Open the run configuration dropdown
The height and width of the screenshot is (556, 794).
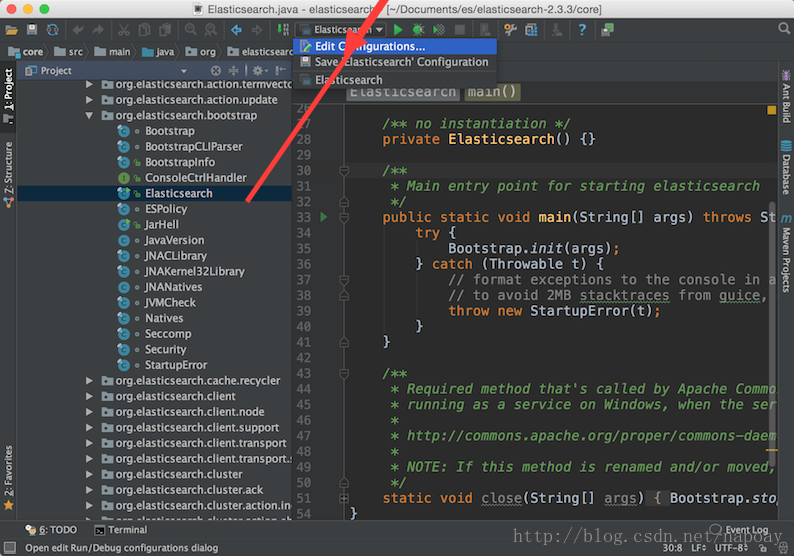pos(341,30)
